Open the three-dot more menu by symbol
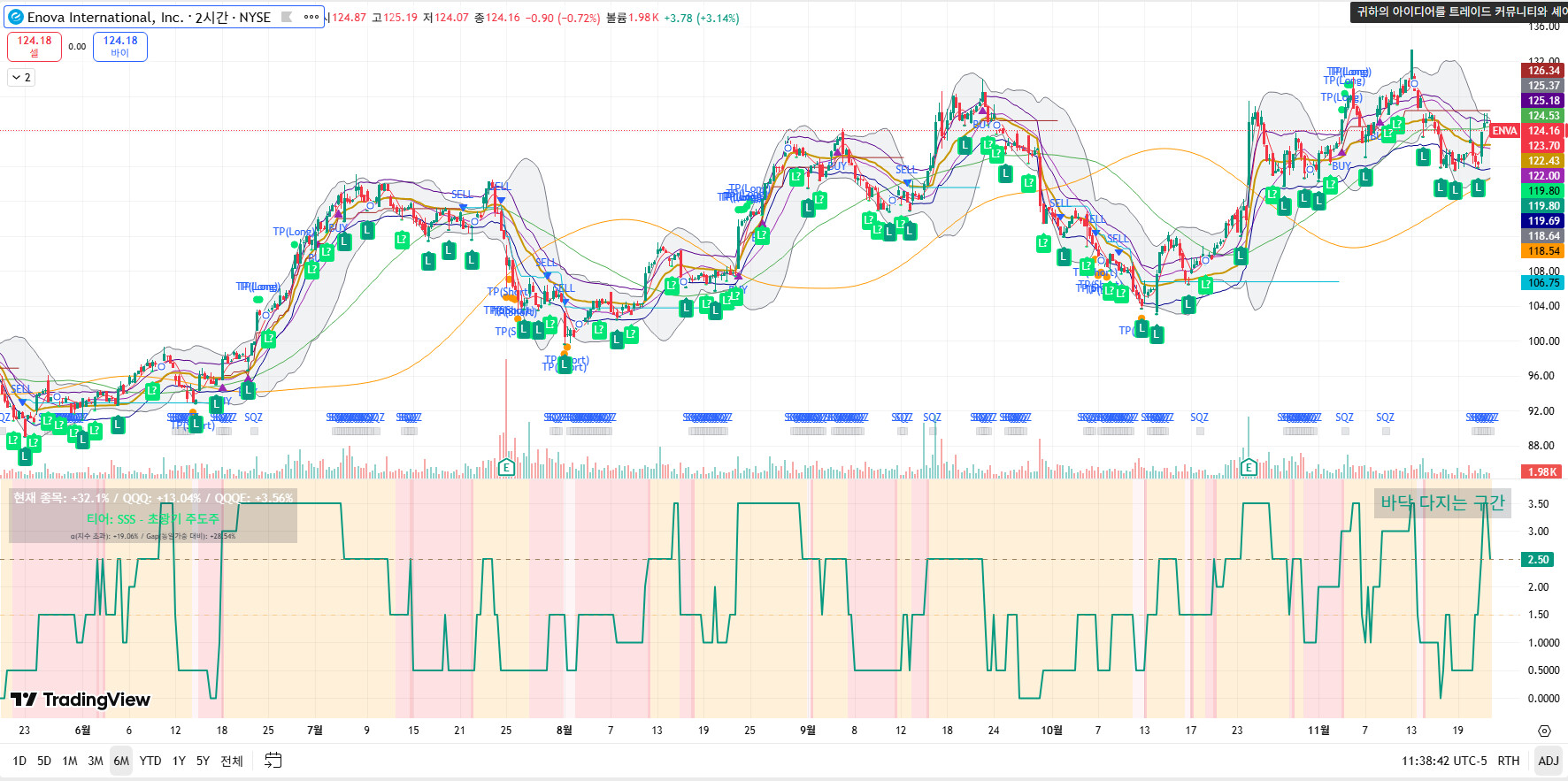Image resolution: width=1568 pixels, height=781 pixels. pyautogui.click(x=311, y=17)
